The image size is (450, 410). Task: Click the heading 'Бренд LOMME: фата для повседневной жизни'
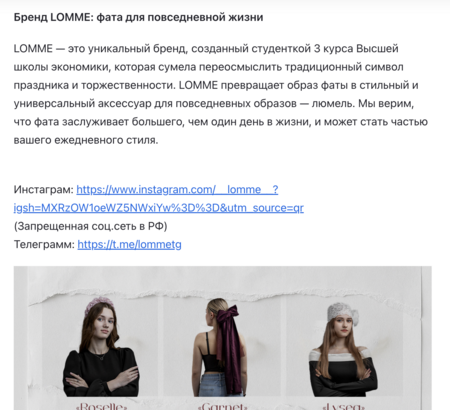[x=138, y=17]
